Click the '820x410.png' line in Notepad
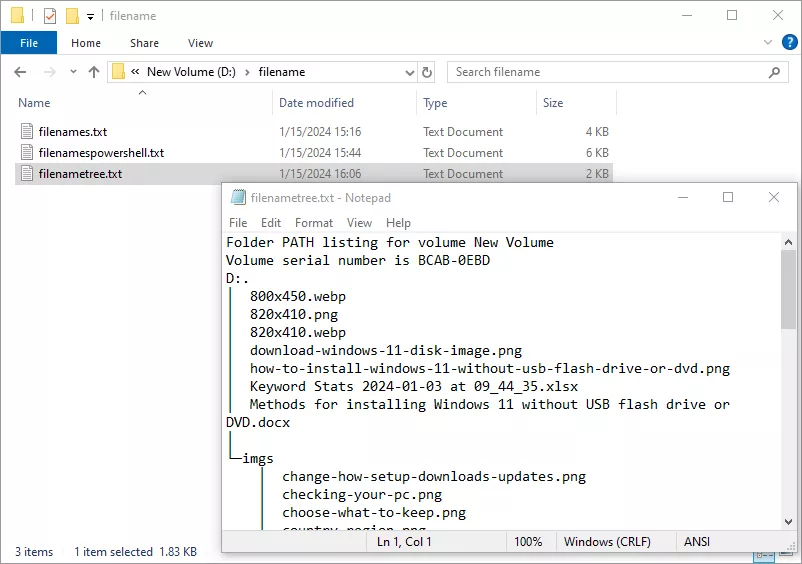 tap(294, 314)
